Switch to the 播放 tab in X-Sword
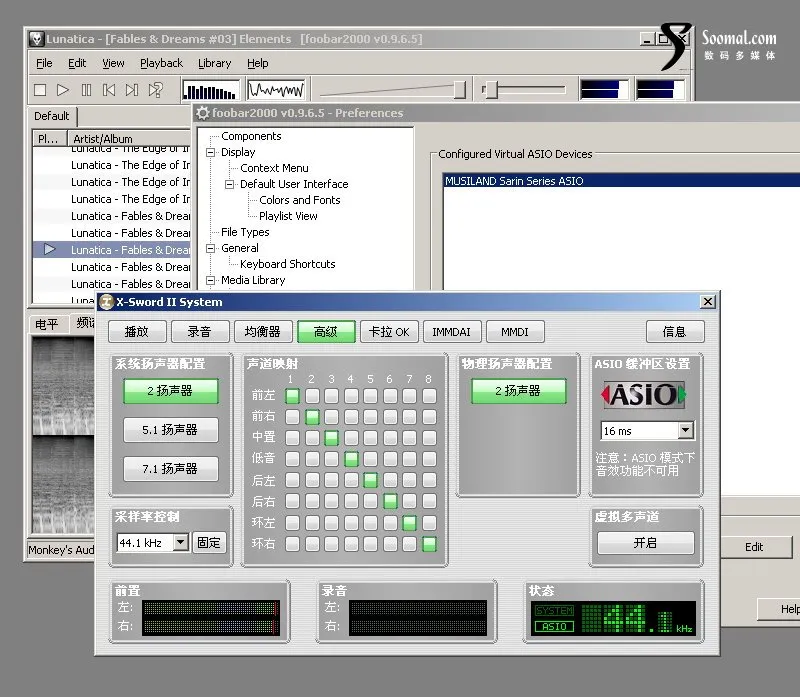The image size is (800, 697). pyautogui.click(x=137, y=332)
